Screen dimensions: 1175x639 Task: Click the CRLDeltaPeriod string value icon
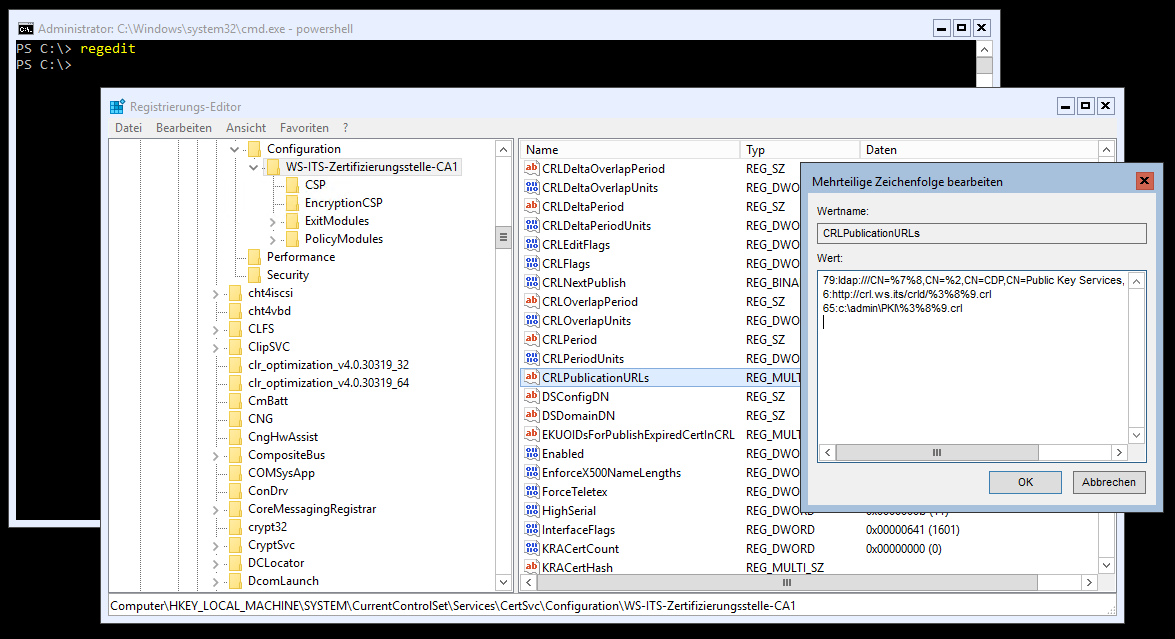(532, 206)
